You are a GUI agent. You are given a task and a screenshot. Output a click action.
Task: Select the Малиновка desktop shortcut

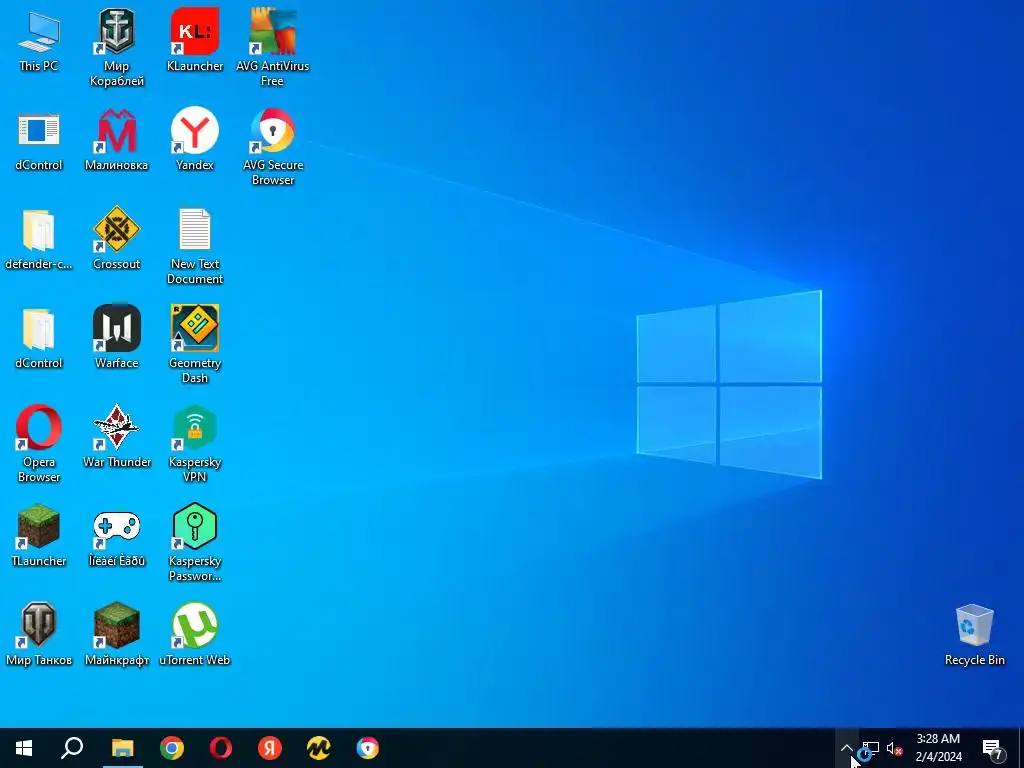(116, 140)
